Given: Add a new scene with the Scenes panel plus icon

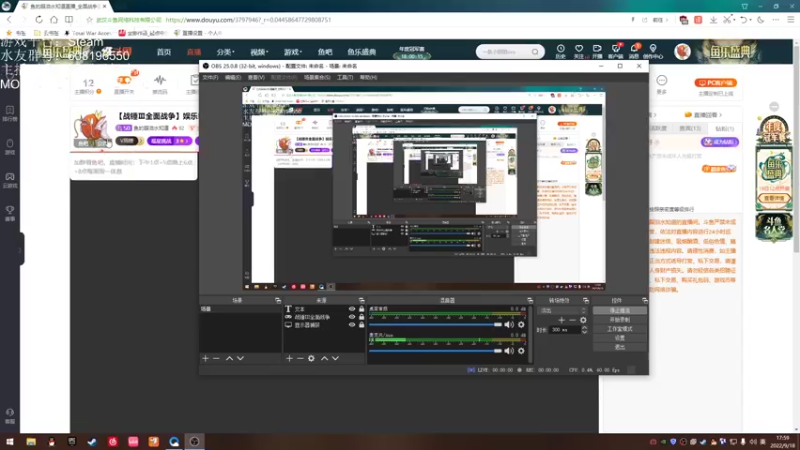Looking at the screenshot, I should pos(206,359).
